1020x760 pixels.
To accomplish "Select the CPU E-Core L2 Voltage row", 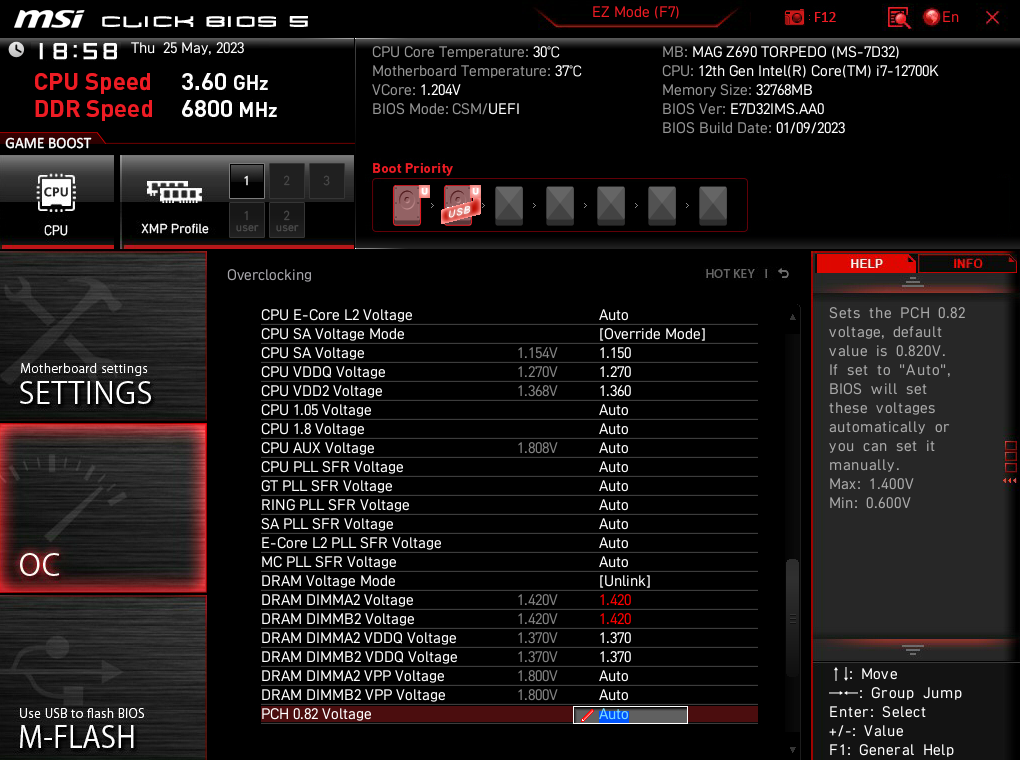I will 509,315.
